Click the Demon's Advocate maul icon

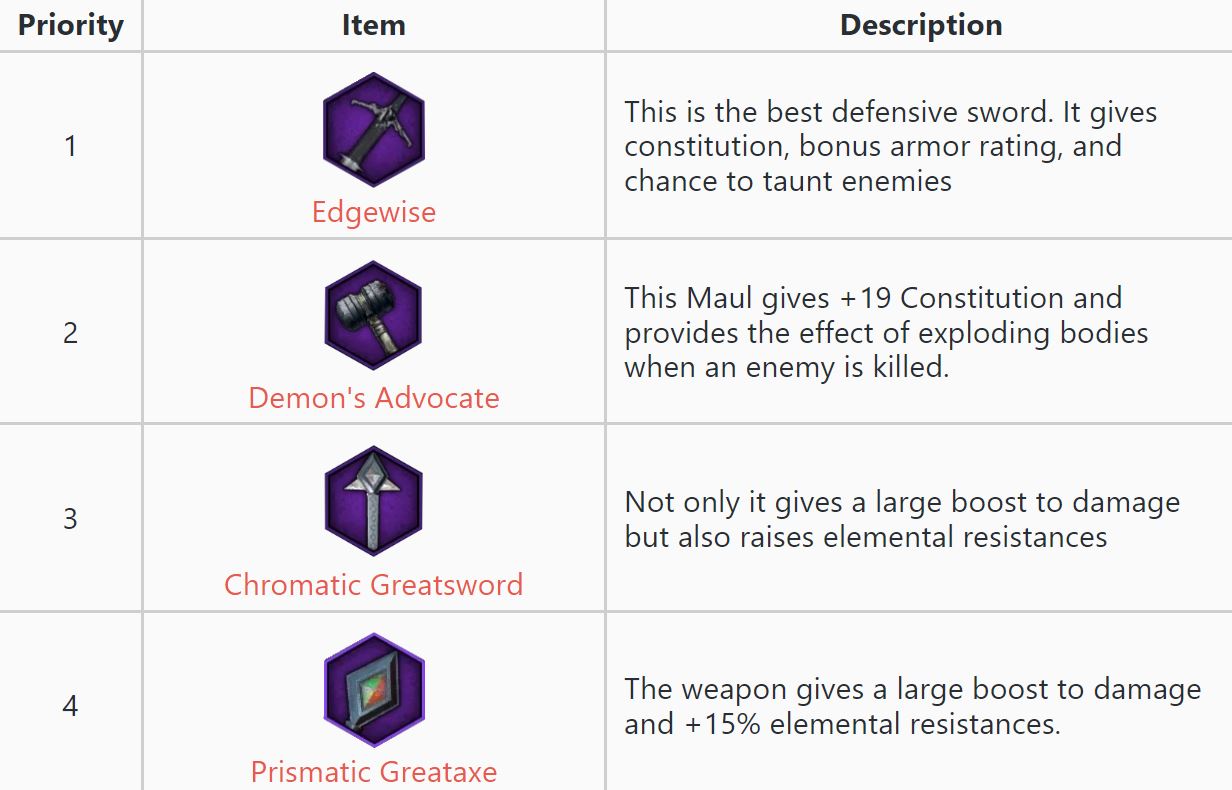[374, 316]
